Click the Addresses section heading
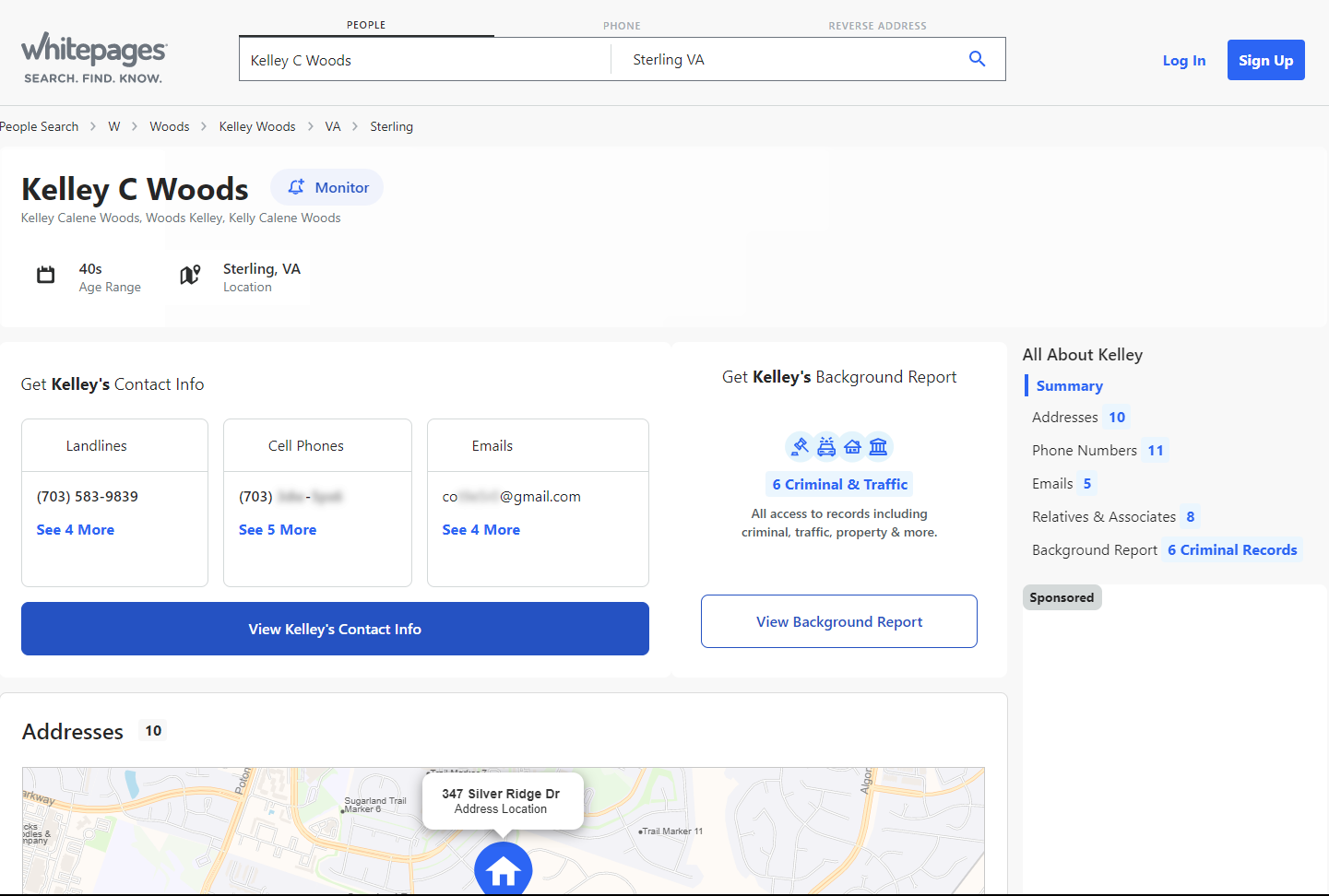 coord(73,731)
